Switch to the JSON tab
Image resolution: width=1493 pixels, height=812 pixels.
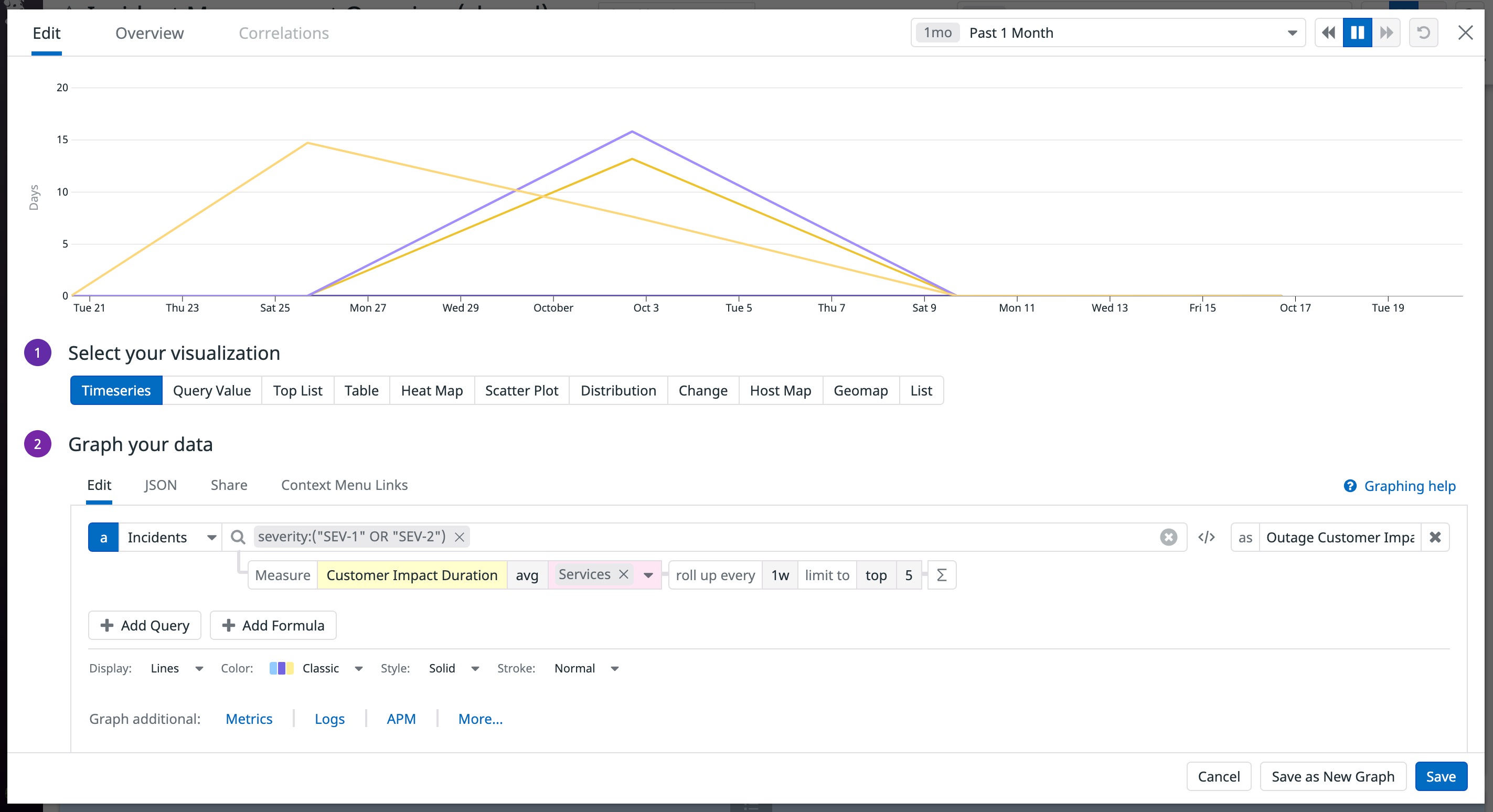160,485
